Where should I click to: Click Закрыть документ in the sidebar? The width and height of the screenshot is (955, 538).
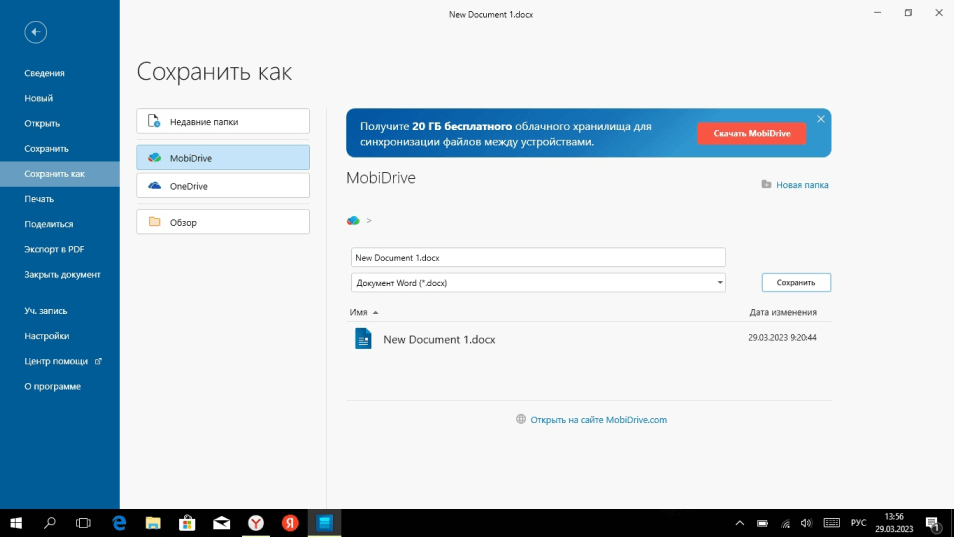pos(62,274)
